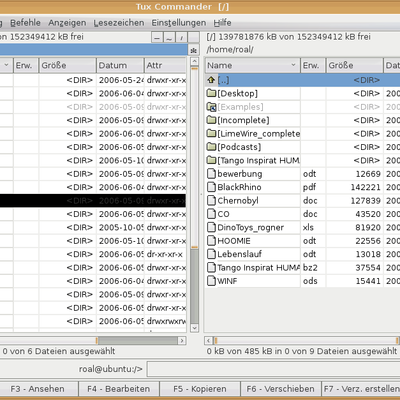400x400 pixels.
Task: Sort left panel by Erw. column header
Action: click(26, 65)
